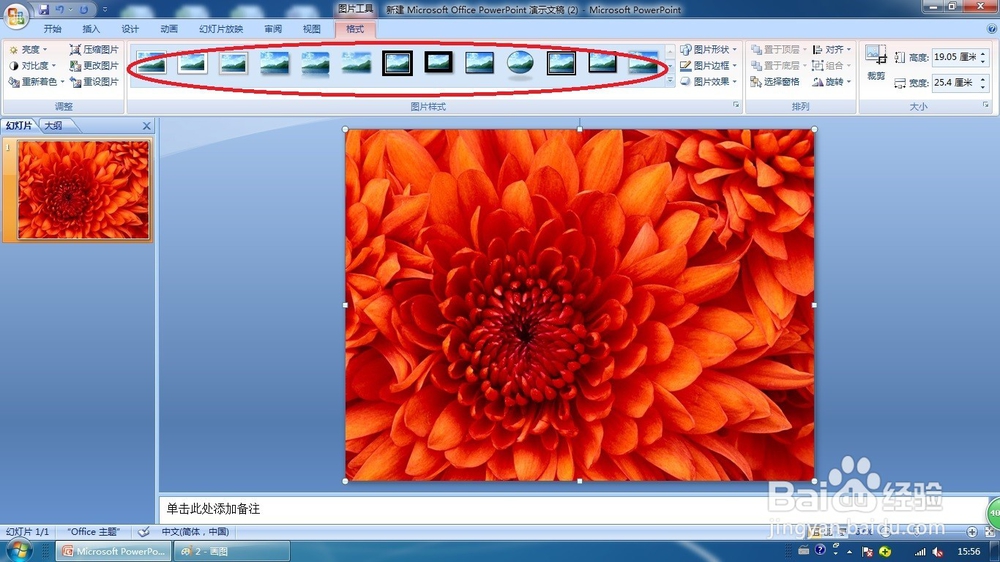Click the 幻灯片 1/1 status bar indicator
The height and width of the screenshot is (562, 1000).
pyautogui.click(x=27, y=531)
